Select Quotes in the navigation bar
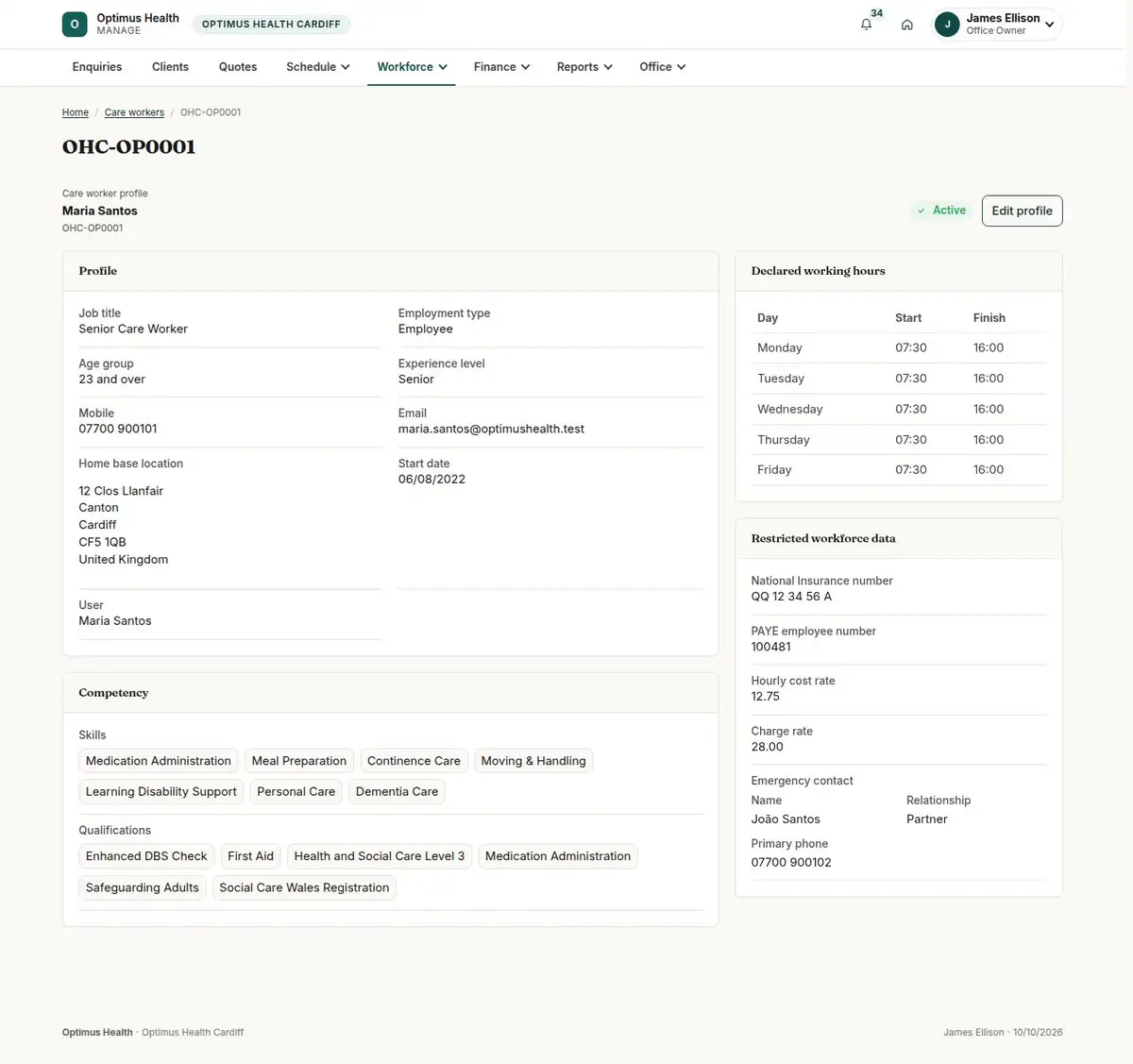 pos(238,67)
